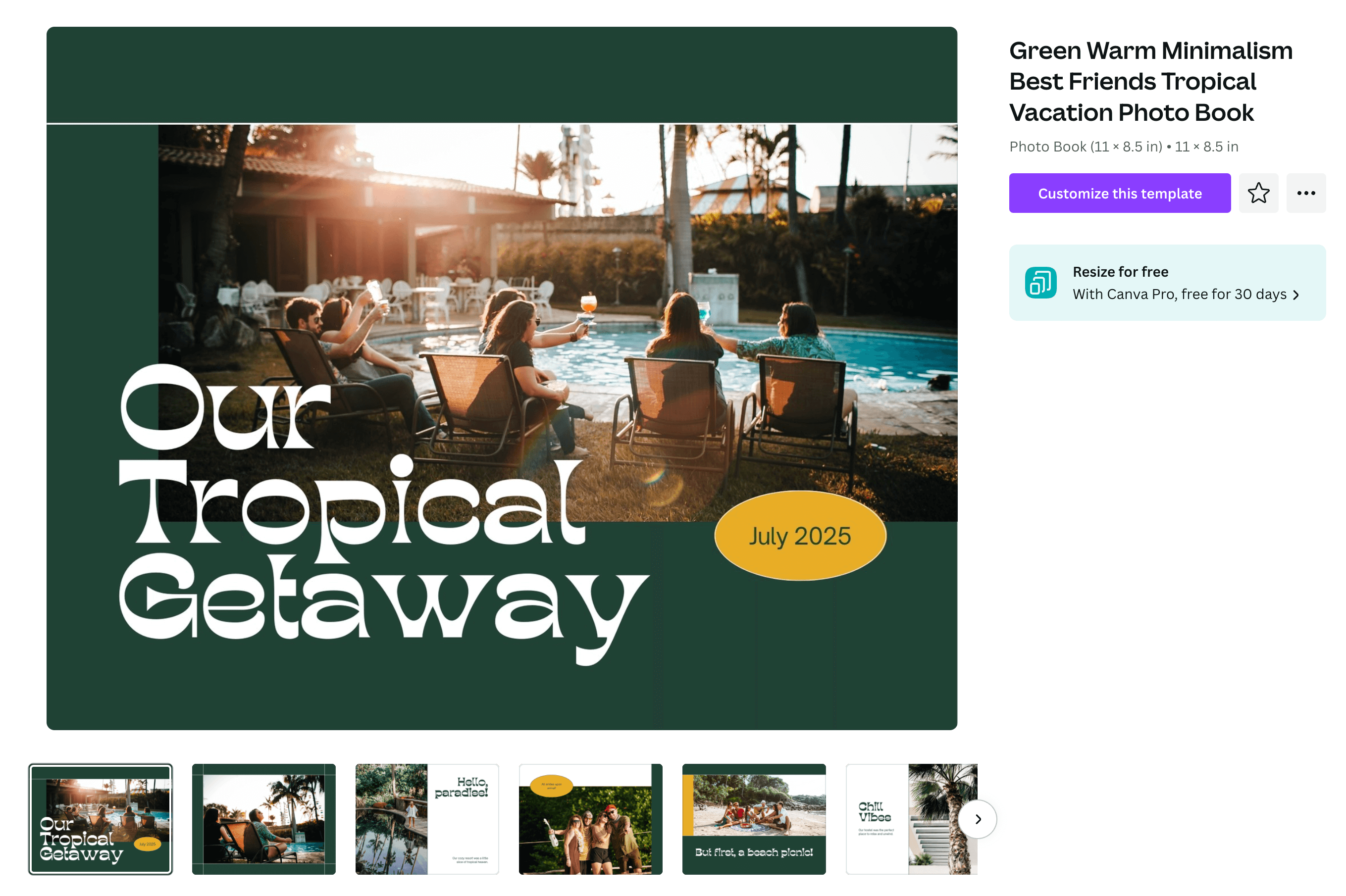
Task: Click the template title text
Action: click(1150, 81)
